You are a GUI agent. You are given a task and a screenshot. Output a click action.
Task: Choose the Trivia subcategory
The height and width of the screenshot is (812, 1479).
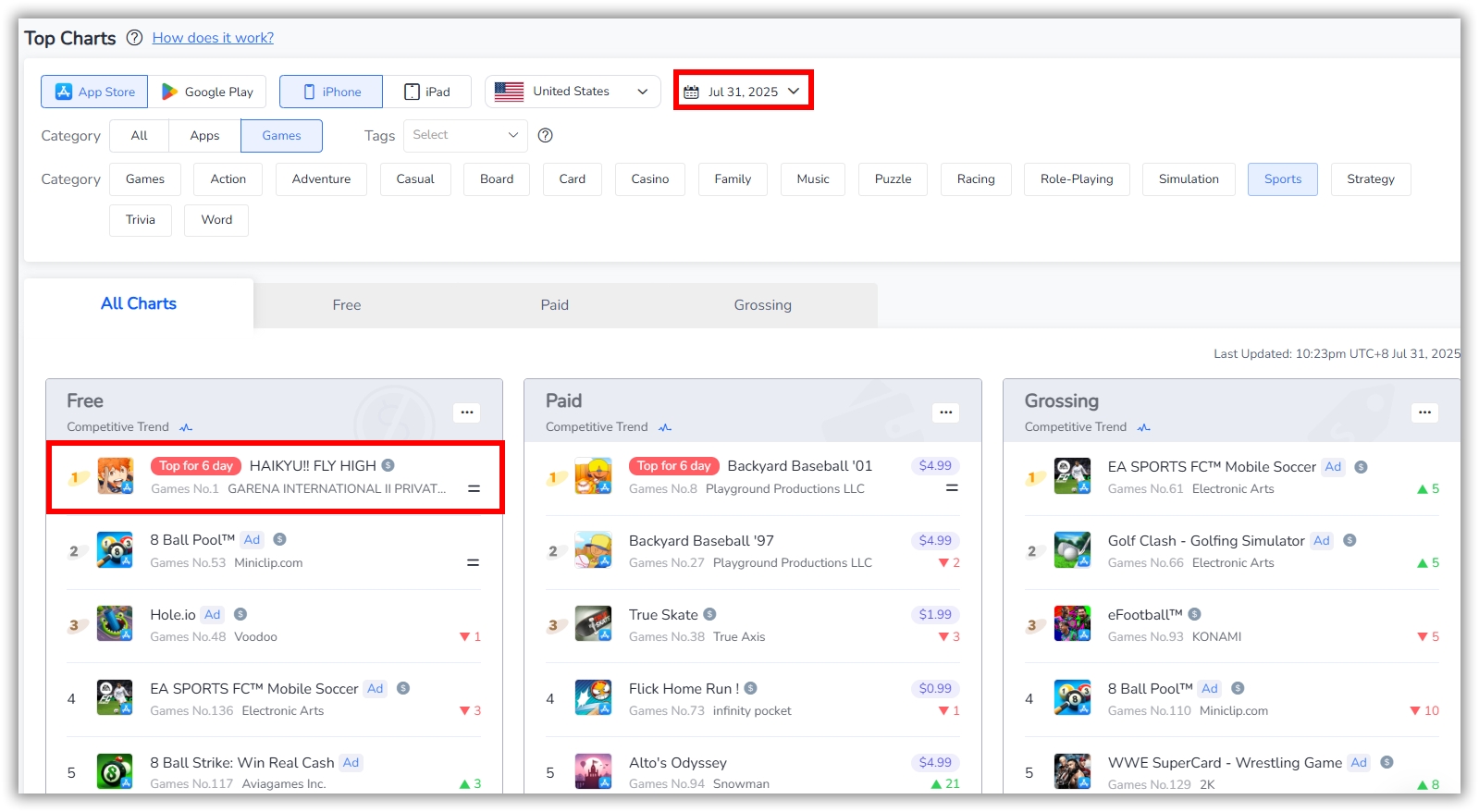click(x=141, y=220)
